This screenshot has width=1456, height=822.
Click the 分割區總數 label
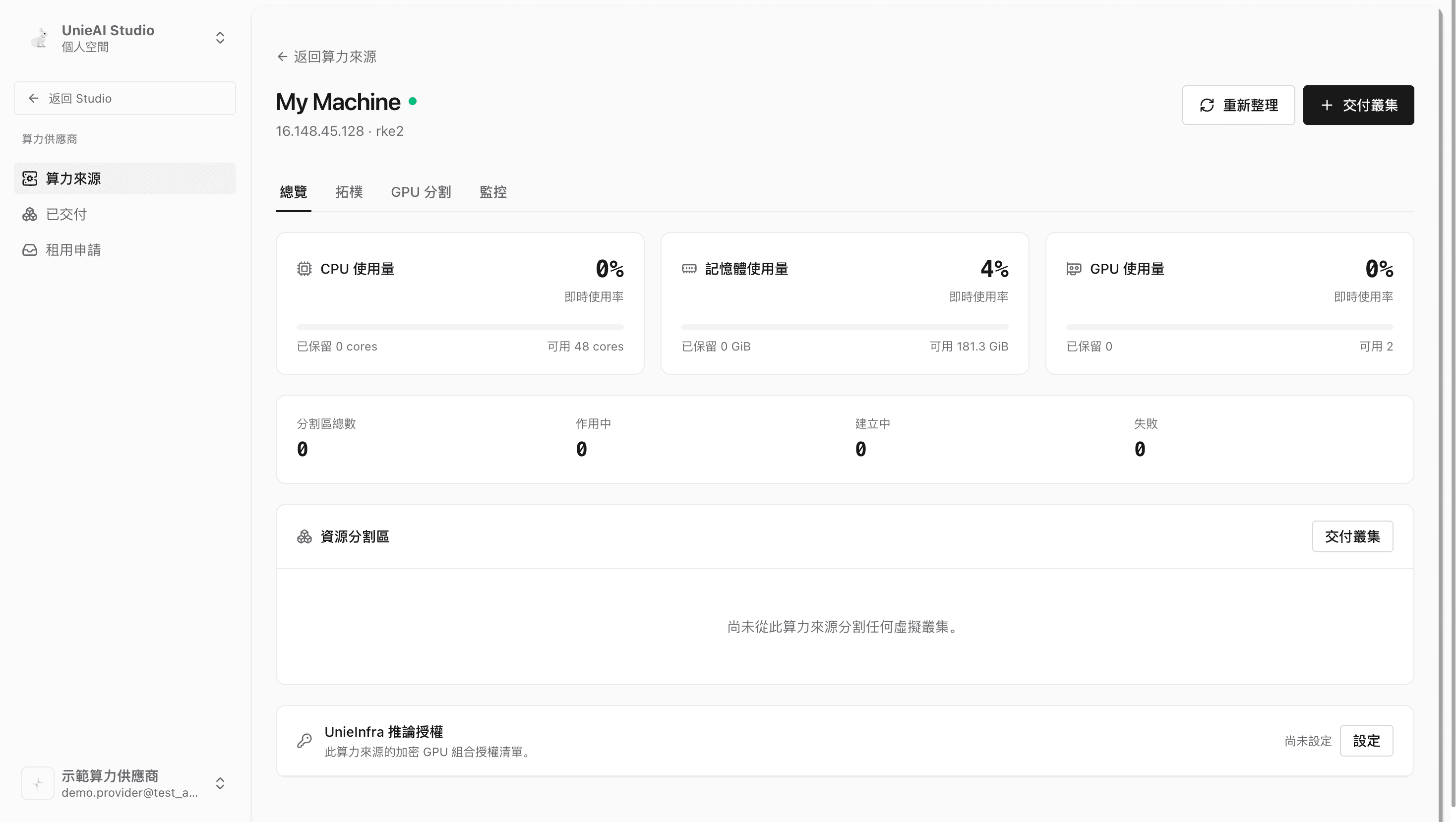[x=326, y=424]
